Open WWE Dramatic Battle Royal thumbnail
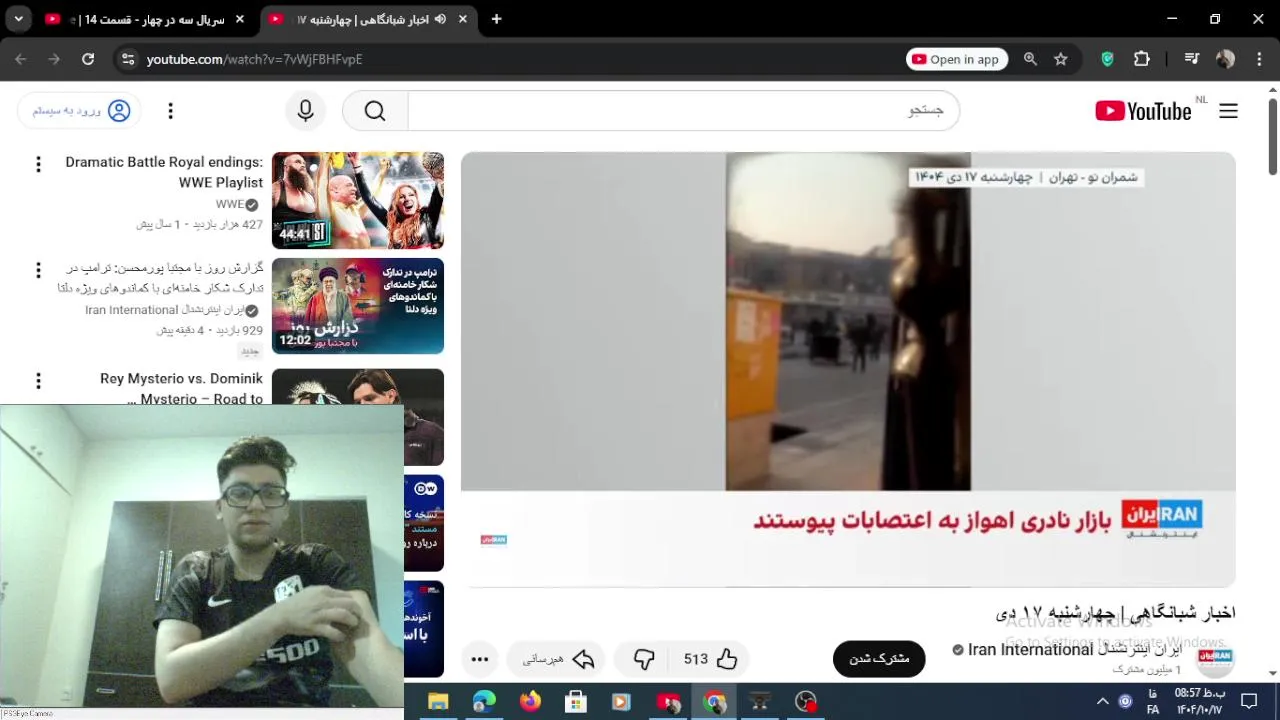Screen dimensions: 1280x720 [358, 200]
